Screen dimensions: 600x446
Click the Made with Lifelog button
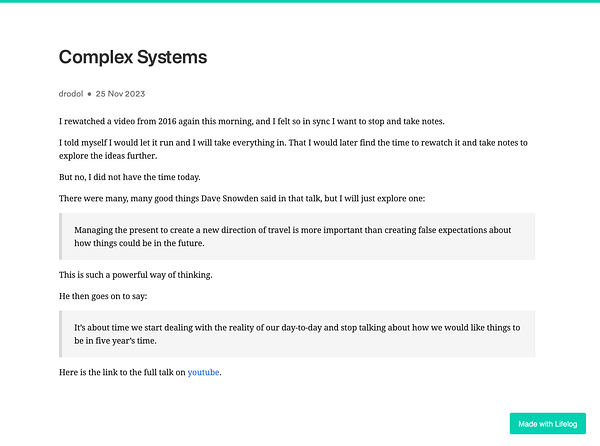(x=548, y=423)
